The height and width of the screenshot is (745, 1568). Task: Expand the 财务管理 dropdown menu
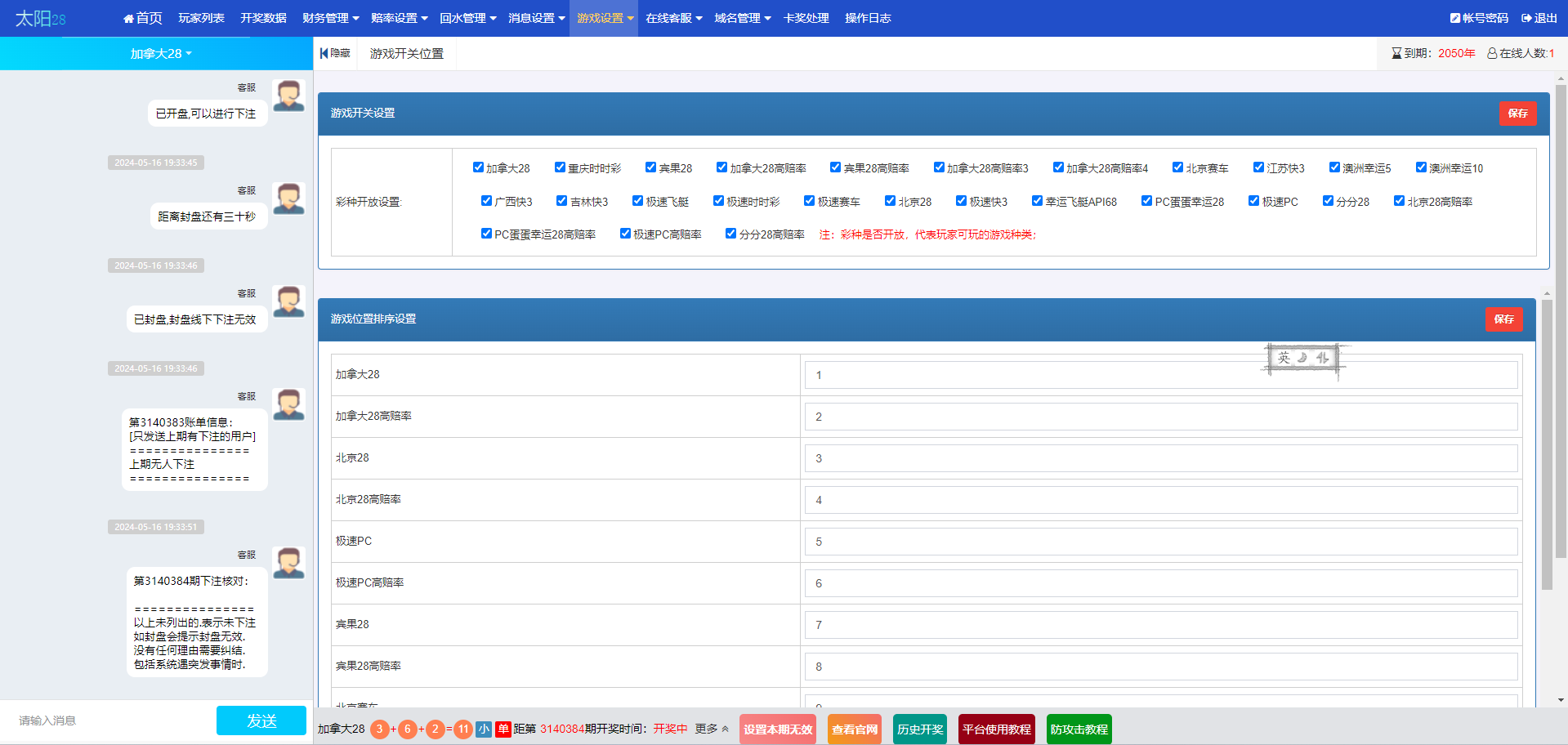coord(330,18)
